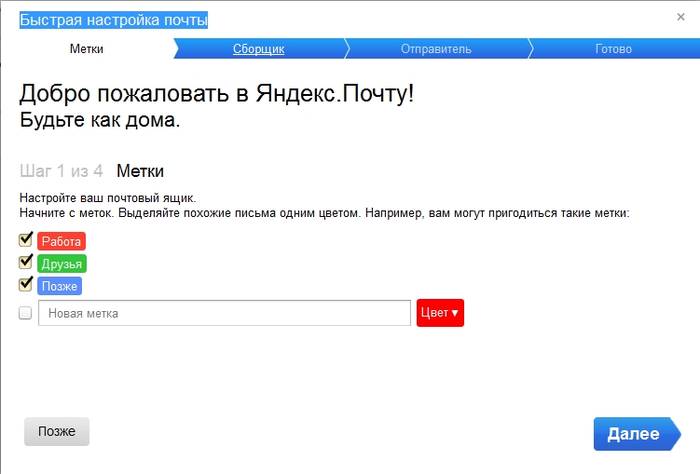
Task: Open the Сборщик step link
Action: coord(259,49)
